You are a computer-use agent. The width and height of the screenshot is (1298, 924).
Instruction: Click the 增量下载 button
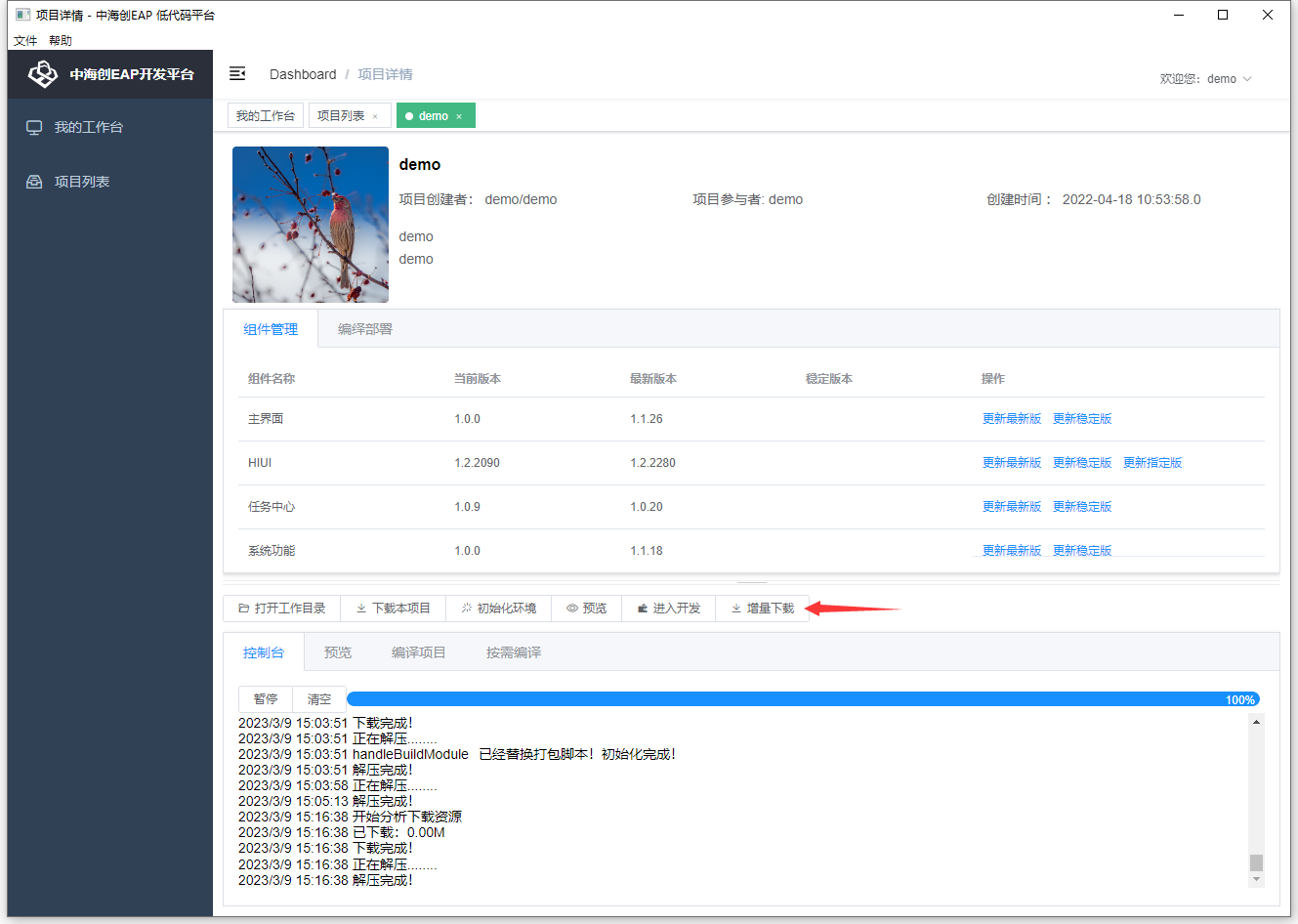(762, 609)
